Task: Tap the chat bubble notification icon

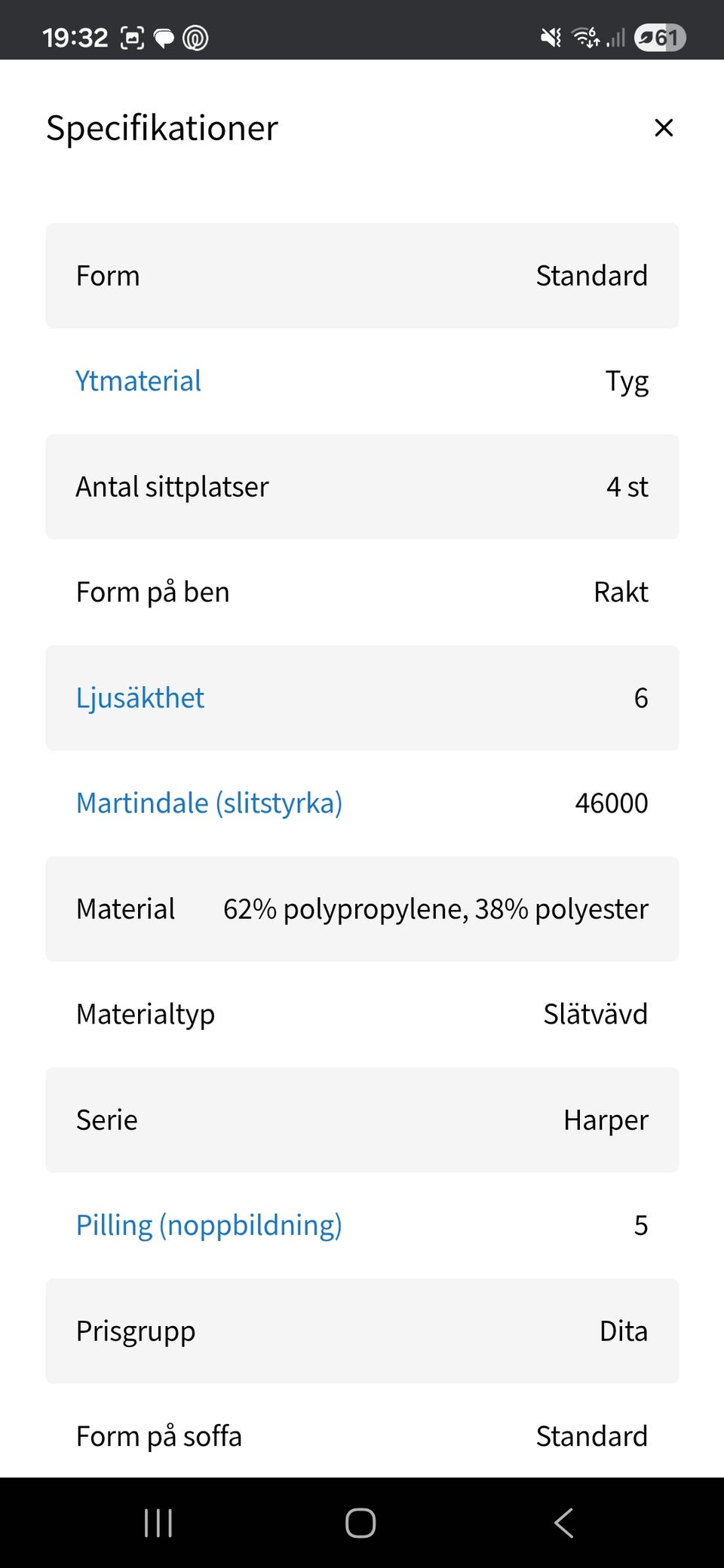Action: pyautogui.click(x=164, y=38)
